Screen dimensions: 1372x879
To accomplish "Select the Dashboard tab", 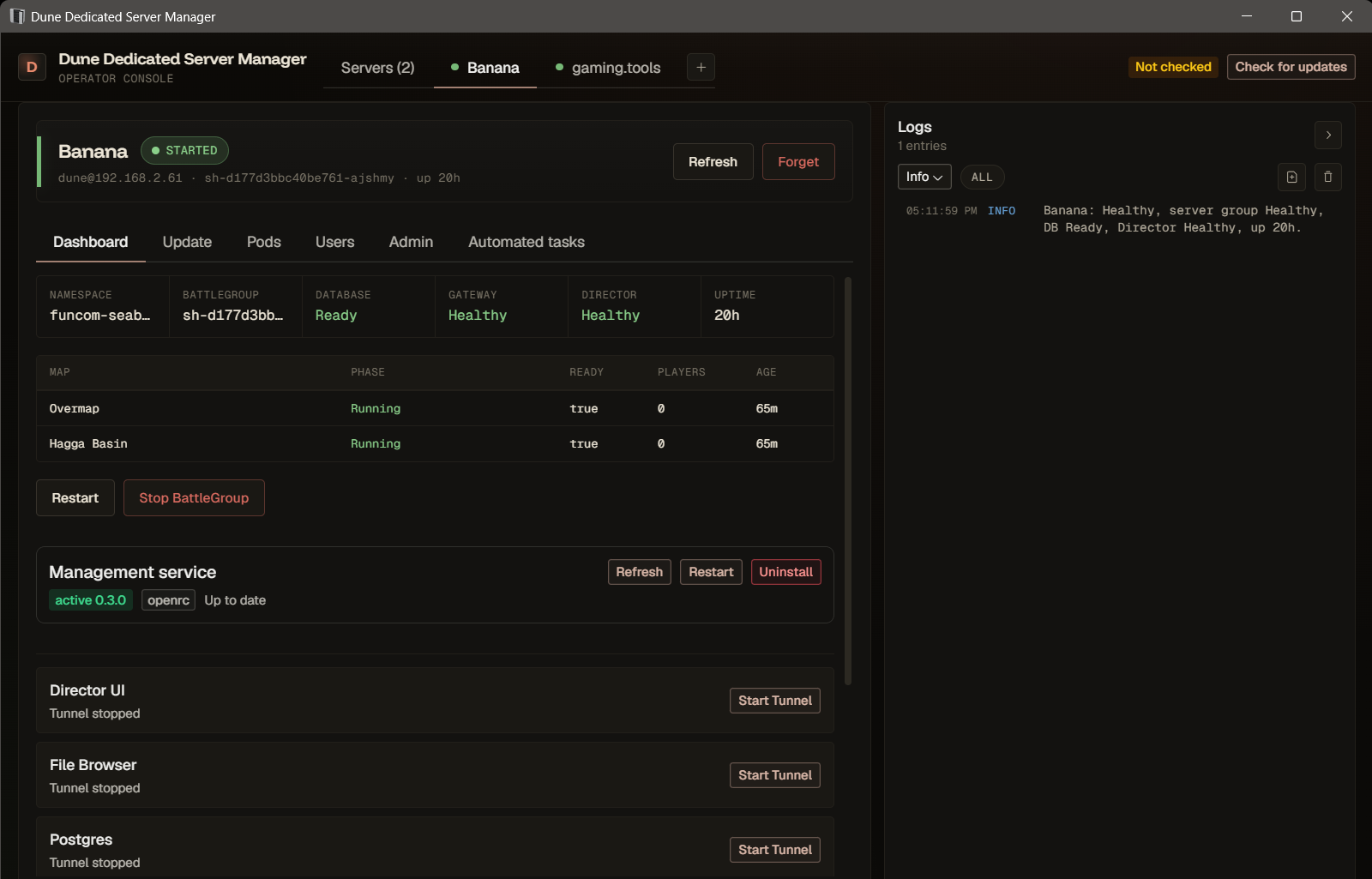I will coord(90,242).
